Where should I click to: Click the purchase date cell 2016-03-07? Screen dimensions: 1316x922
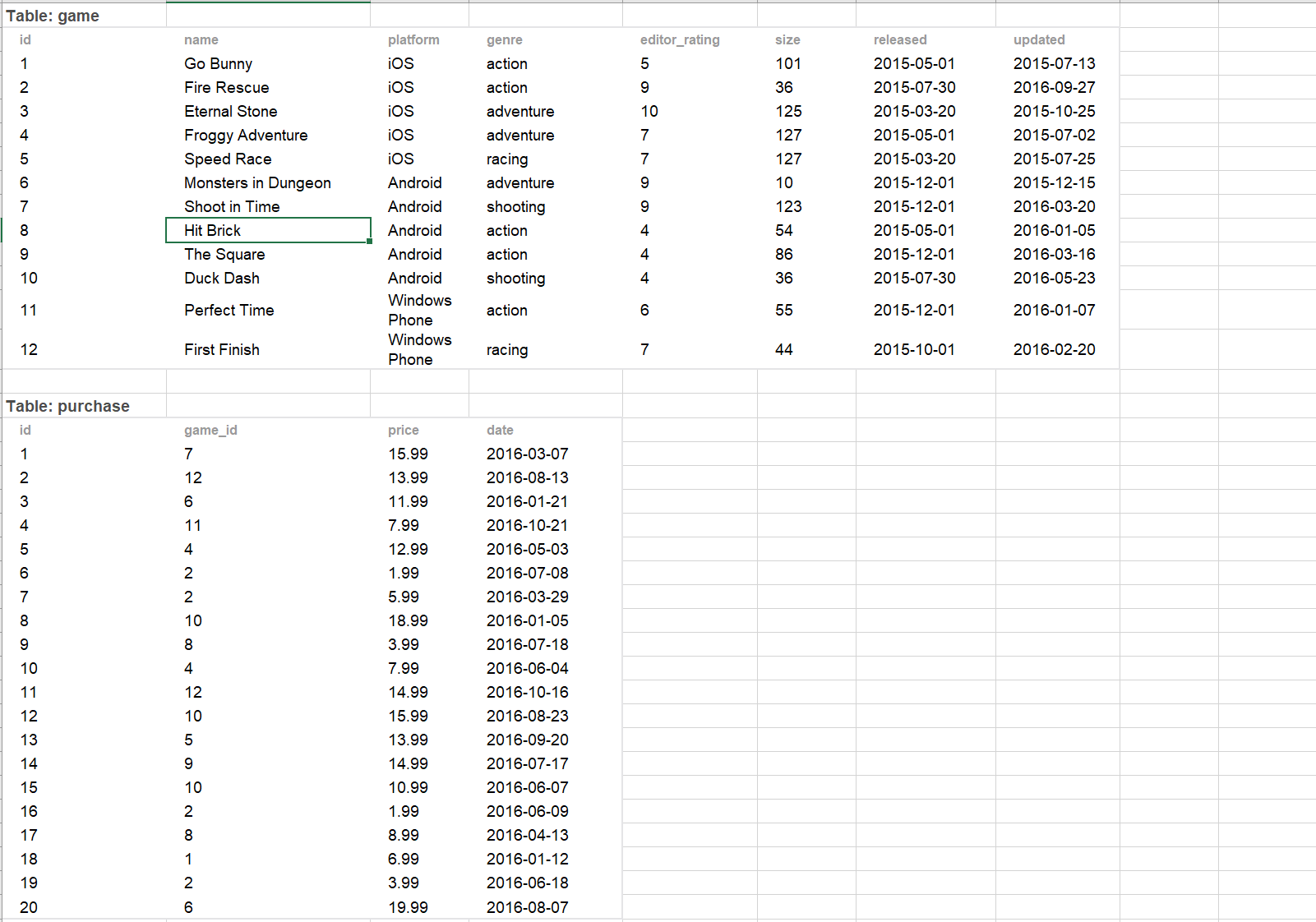(x=527, y=454)
